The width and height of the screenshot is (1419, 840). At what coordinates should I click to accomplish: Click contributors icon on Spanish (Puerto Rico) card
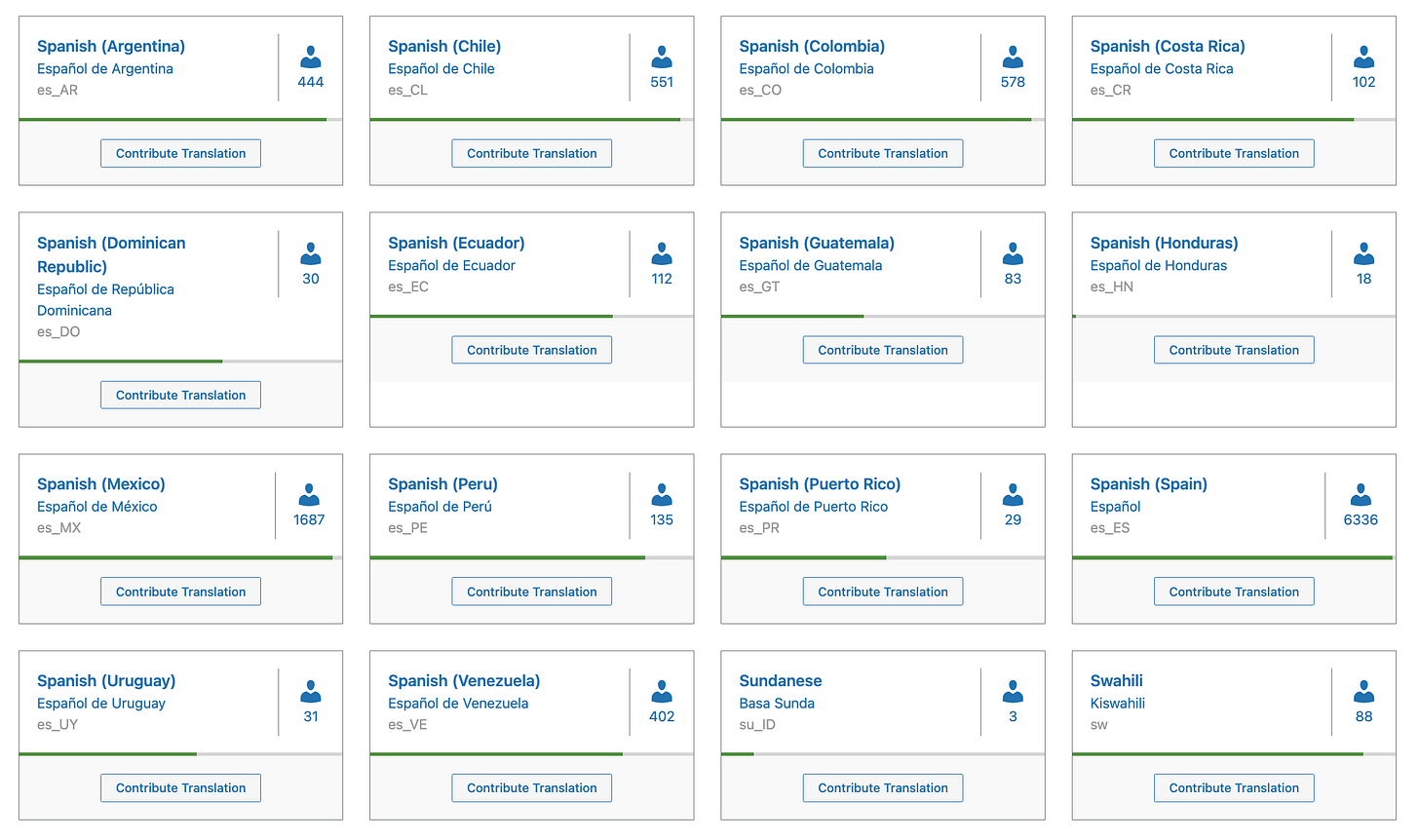1013,494
